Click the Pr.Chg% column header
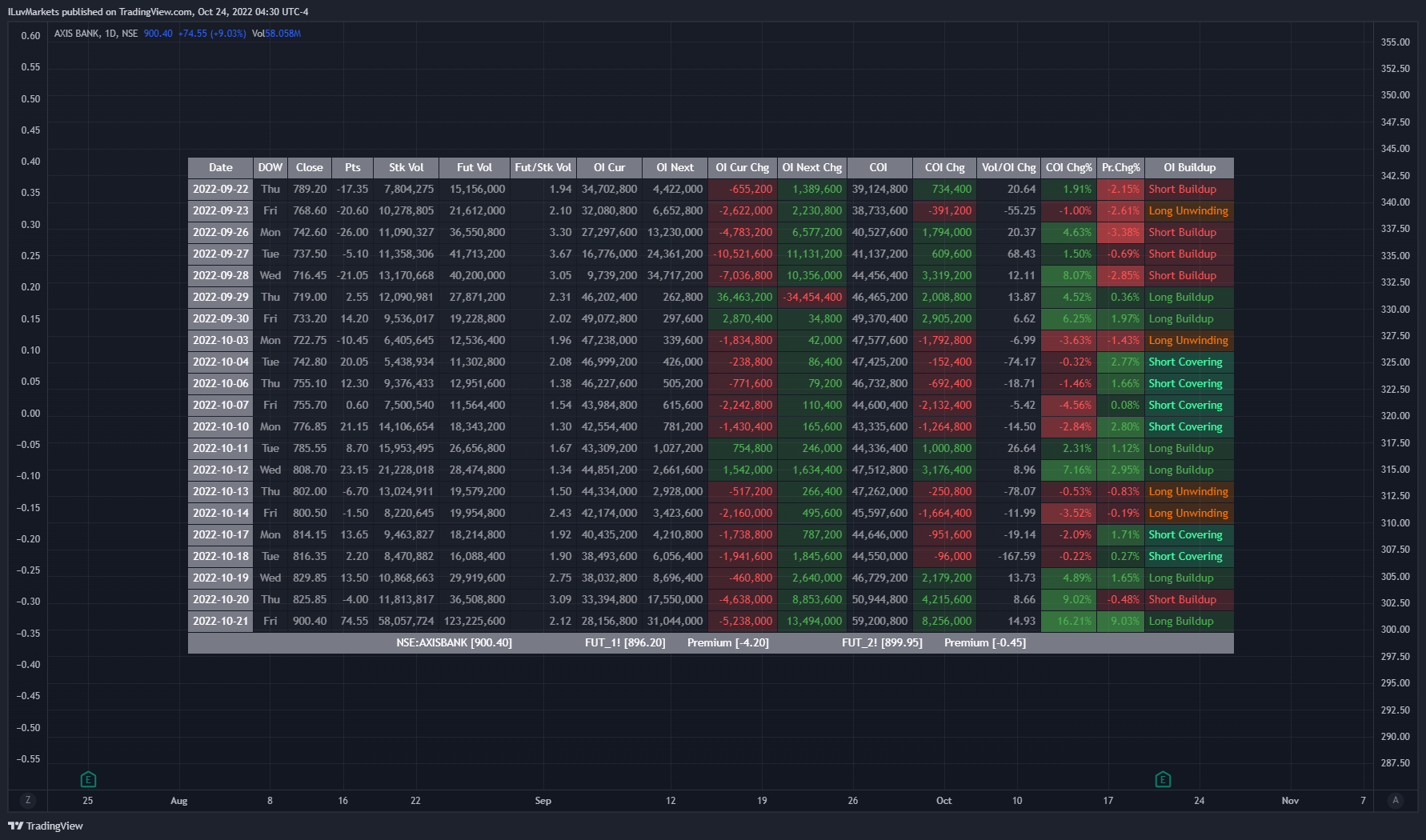This screenshot has height=840, width=1426. pyautogui.click(x=1121, y=168)
